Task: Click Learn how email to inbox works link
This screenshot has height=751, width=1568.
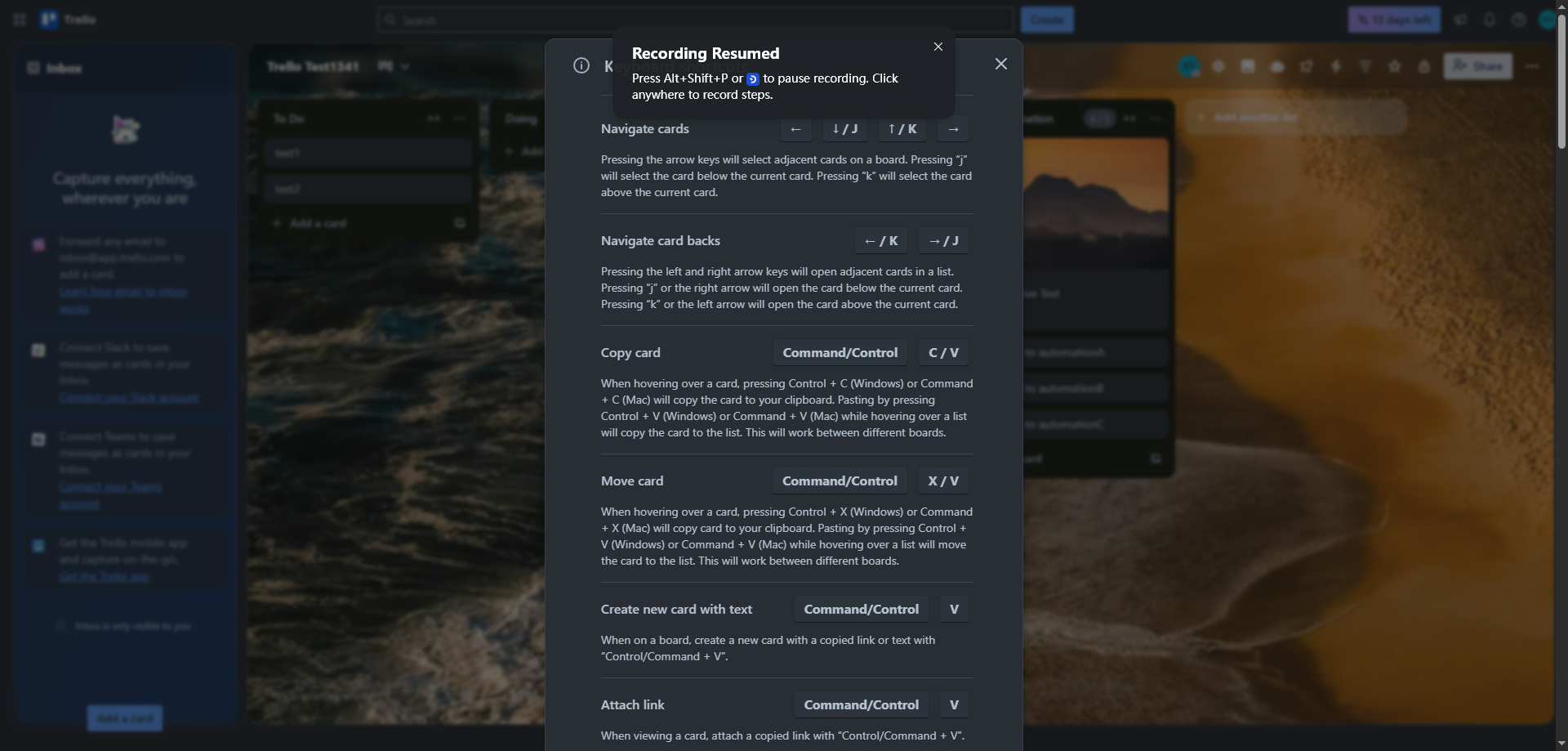Action: (x=123, y=300)
